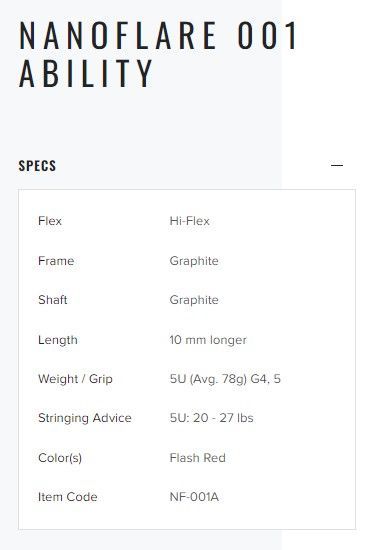Click the Shaft label
Screen dimensions: 372x550
tap(53, 300)
